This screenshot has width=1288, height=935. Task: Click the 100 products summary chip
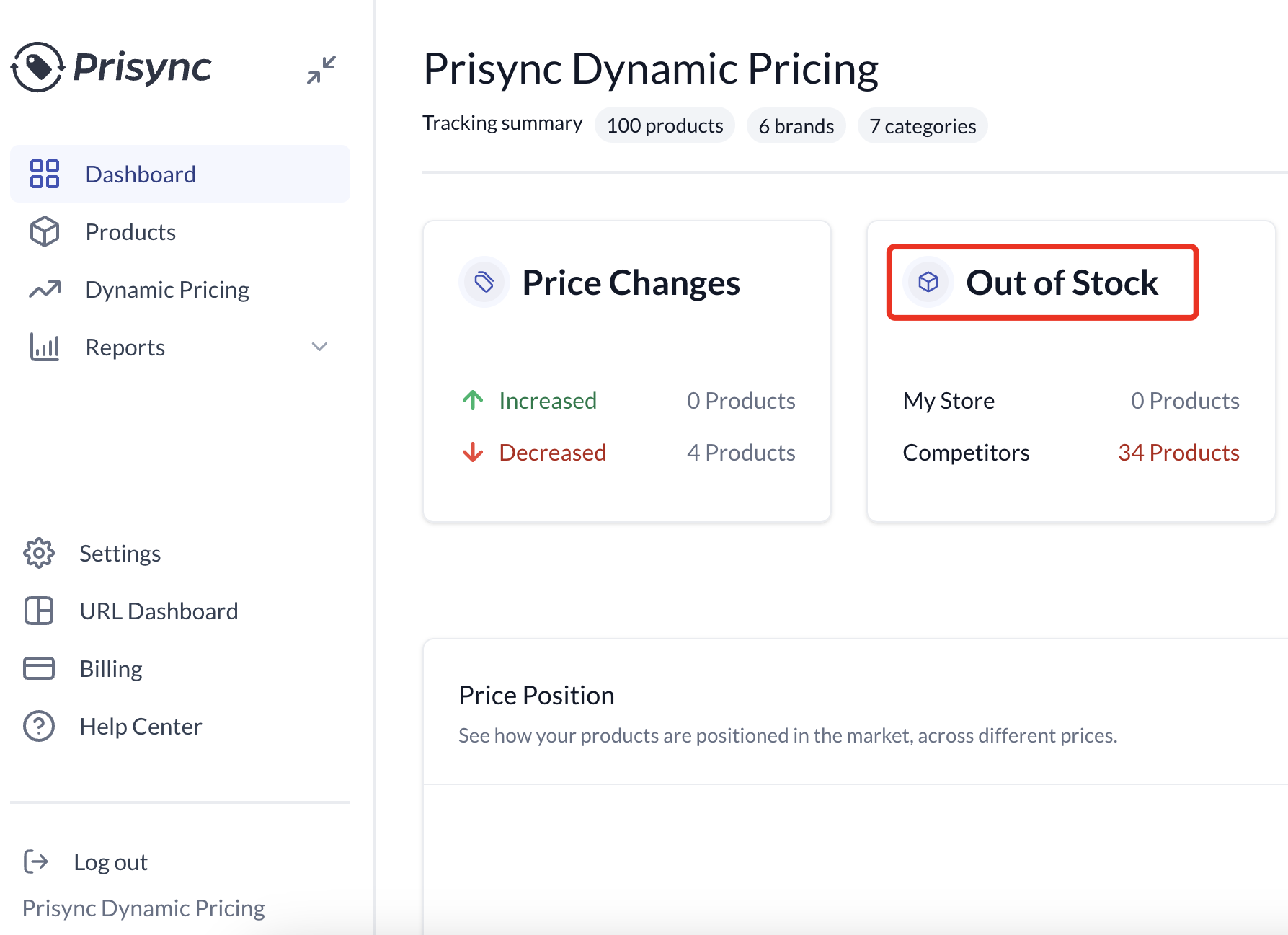click(x=664, y=125)
